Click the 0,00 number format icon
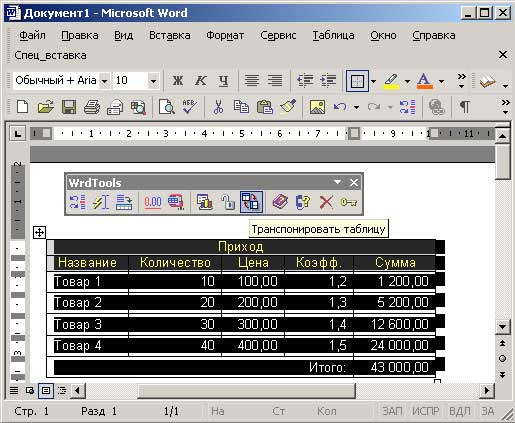This screenshot has width=515, height=423. [153, 202]
